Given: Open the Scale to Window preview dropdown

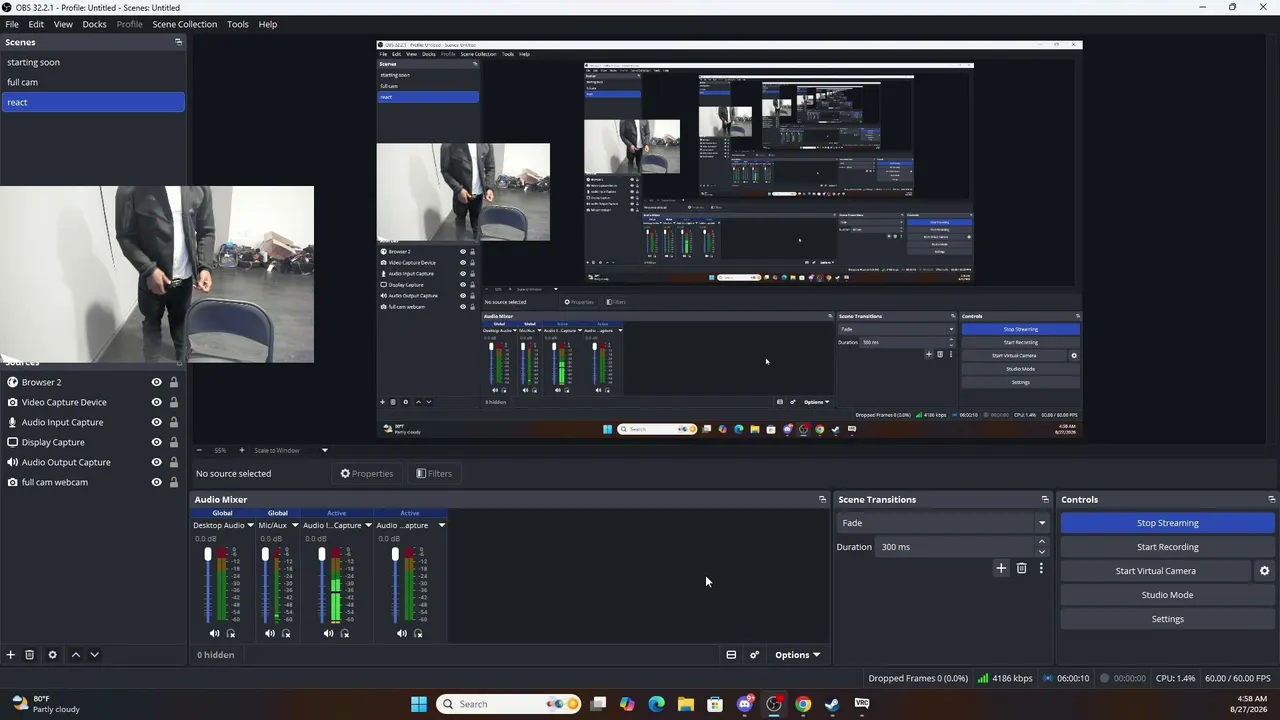Looking at the screenshot, I should coord(291,450).
